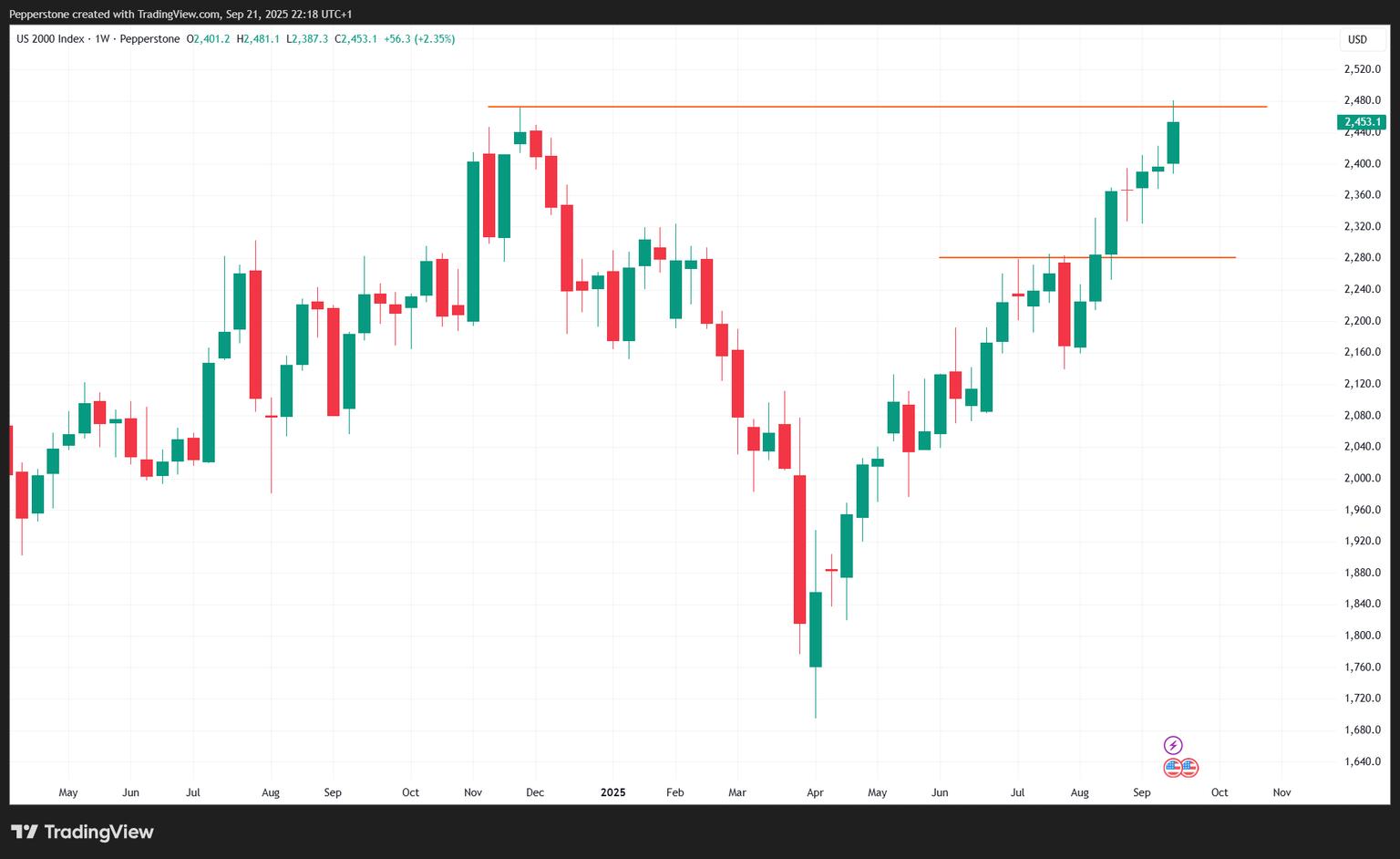Click the TradingView logo icon
This screenshot has width=1400, height=859.
pyautogui.click(x=25, y=832)
